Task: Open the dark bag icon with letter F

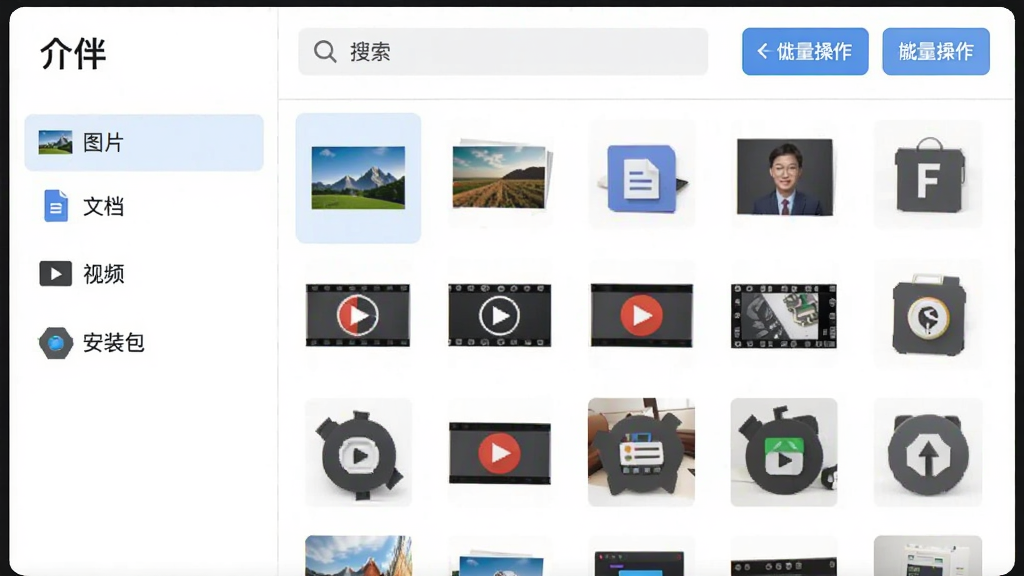Action: point(928,175)
